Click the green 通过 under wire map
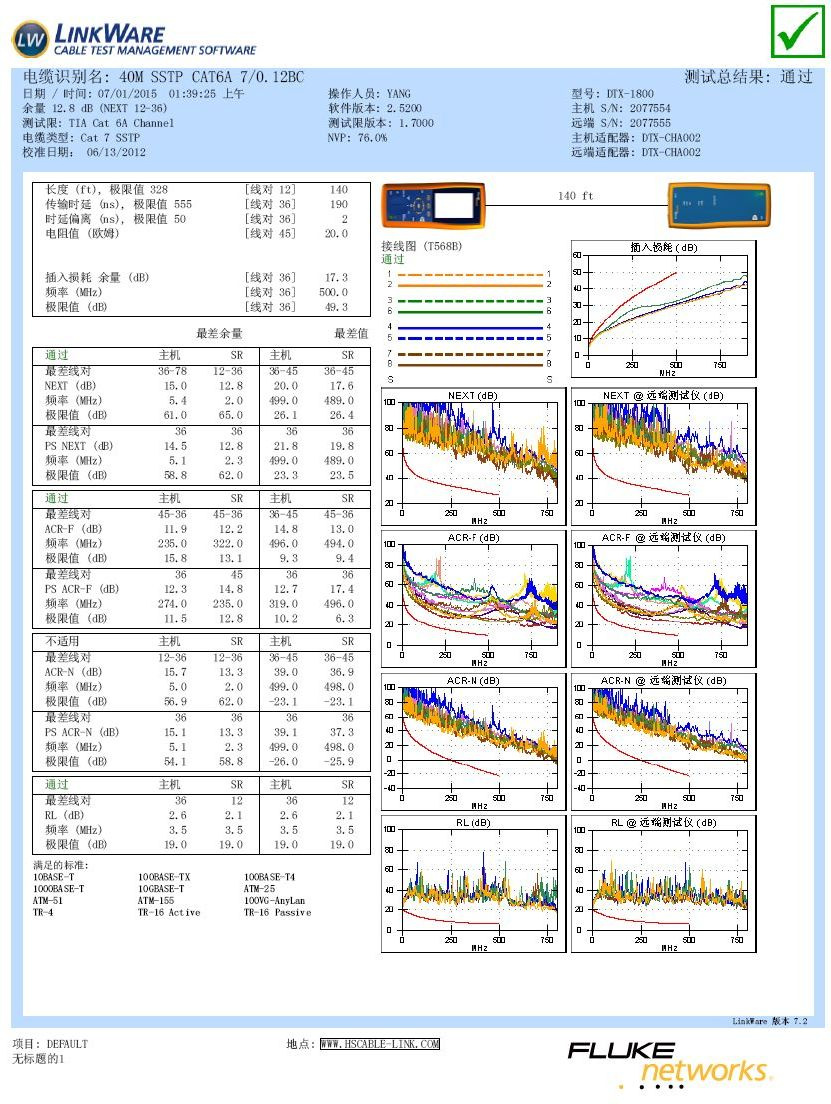 [393, 259]
